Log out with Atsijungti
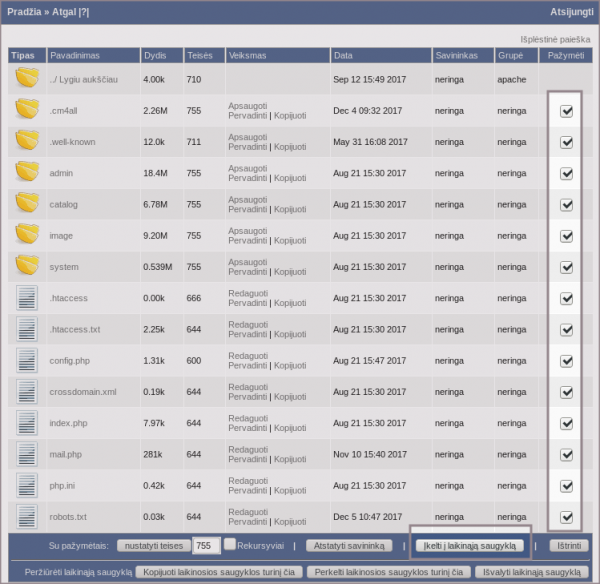Viewport: 600px width, 584px height. (x=572, y=12)
